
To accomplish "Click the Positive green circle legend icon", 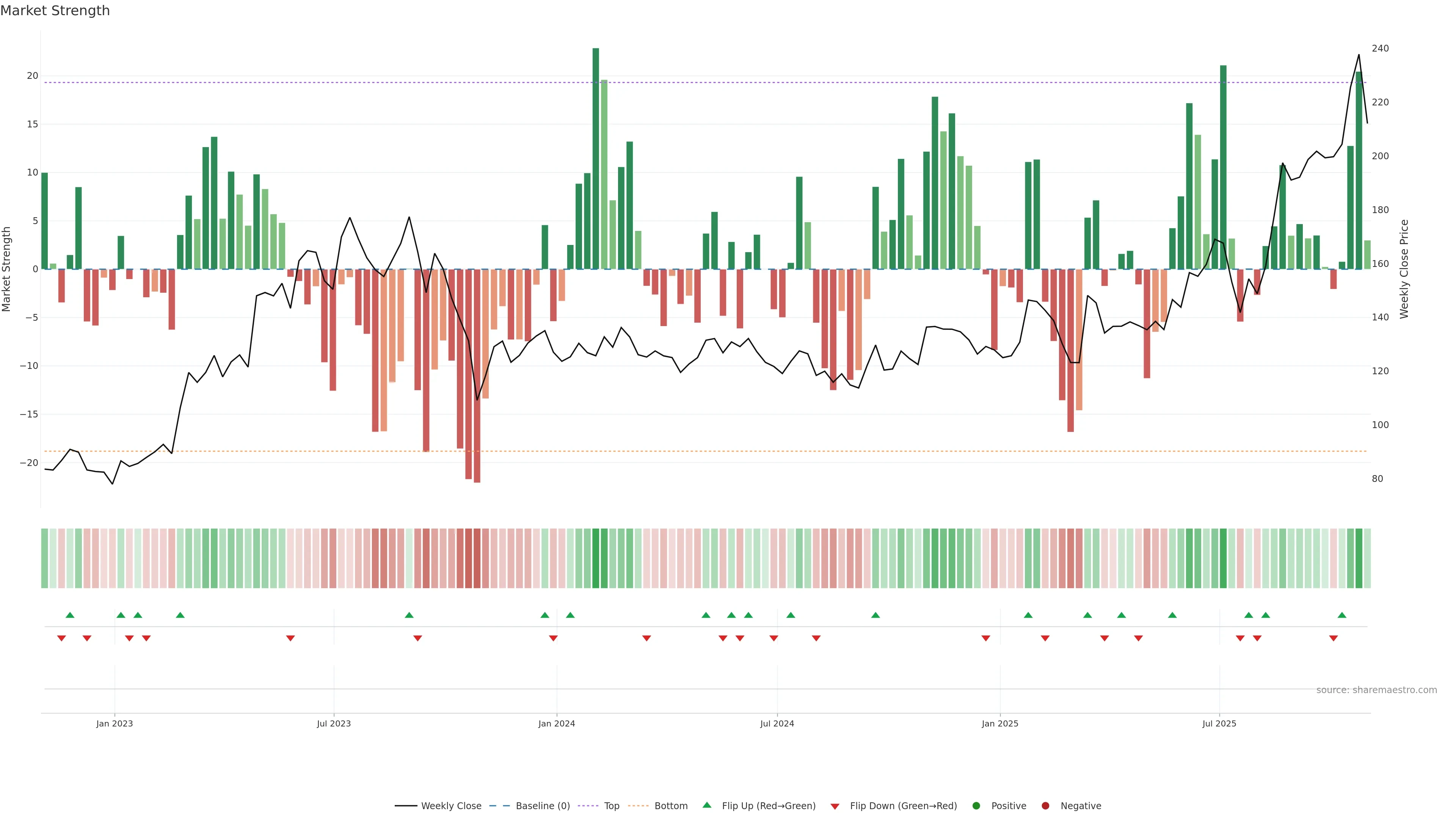I will 976,806.
